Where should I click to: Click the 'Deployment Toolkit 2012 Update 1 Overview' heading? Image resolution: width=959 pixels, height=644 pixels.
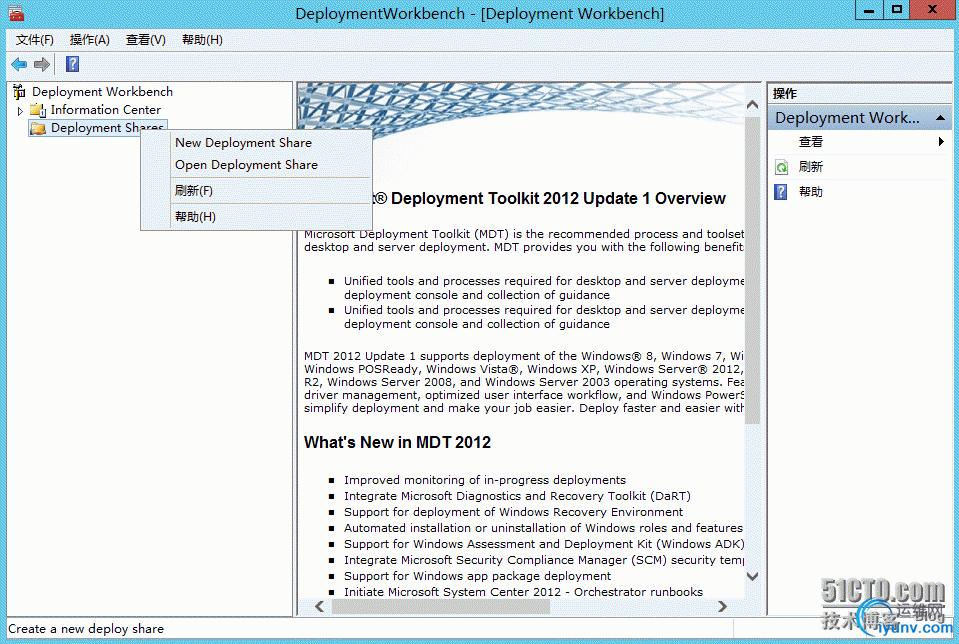click(558, 199)
